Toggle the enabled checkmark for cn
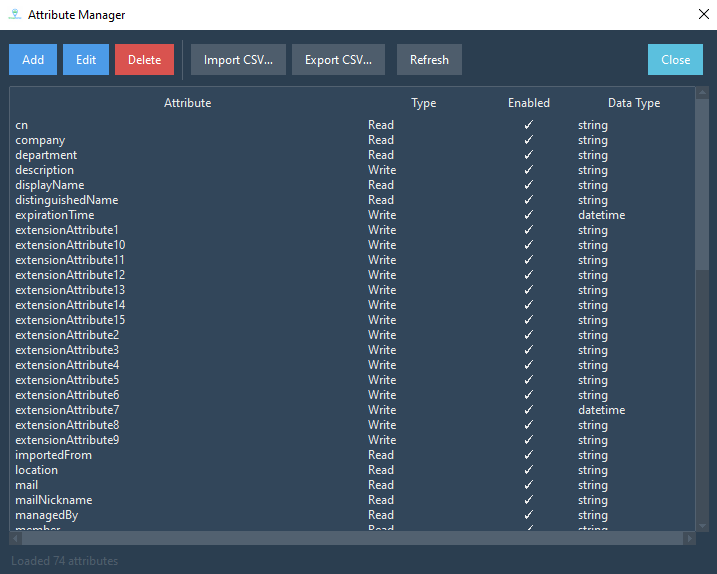Image resolution: width=717 pixels, height=574 pixels. 528,125
